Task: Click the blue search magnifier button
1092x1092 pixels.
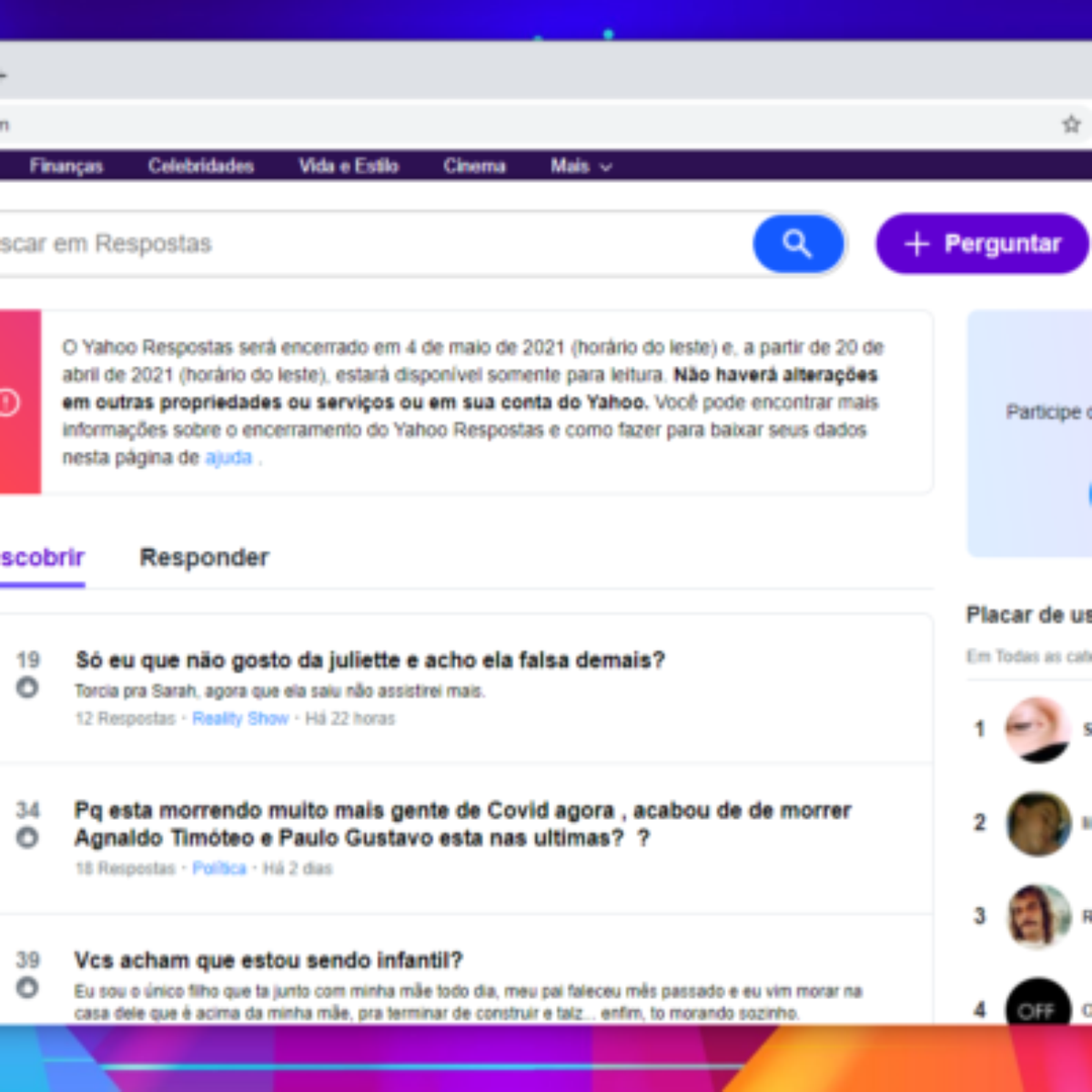Action: click(798, 244)
